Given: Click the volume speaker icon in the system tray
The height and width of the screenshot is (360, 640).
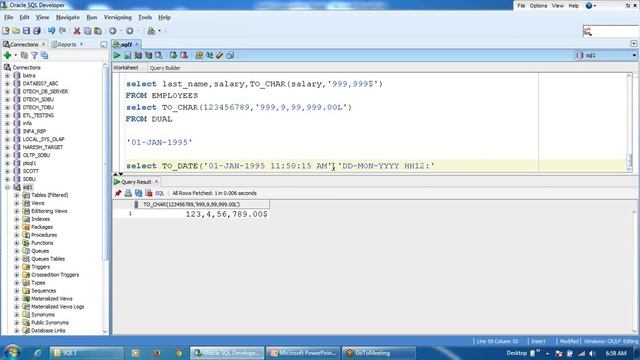Looking at the screenshot, I should [592, 353].
